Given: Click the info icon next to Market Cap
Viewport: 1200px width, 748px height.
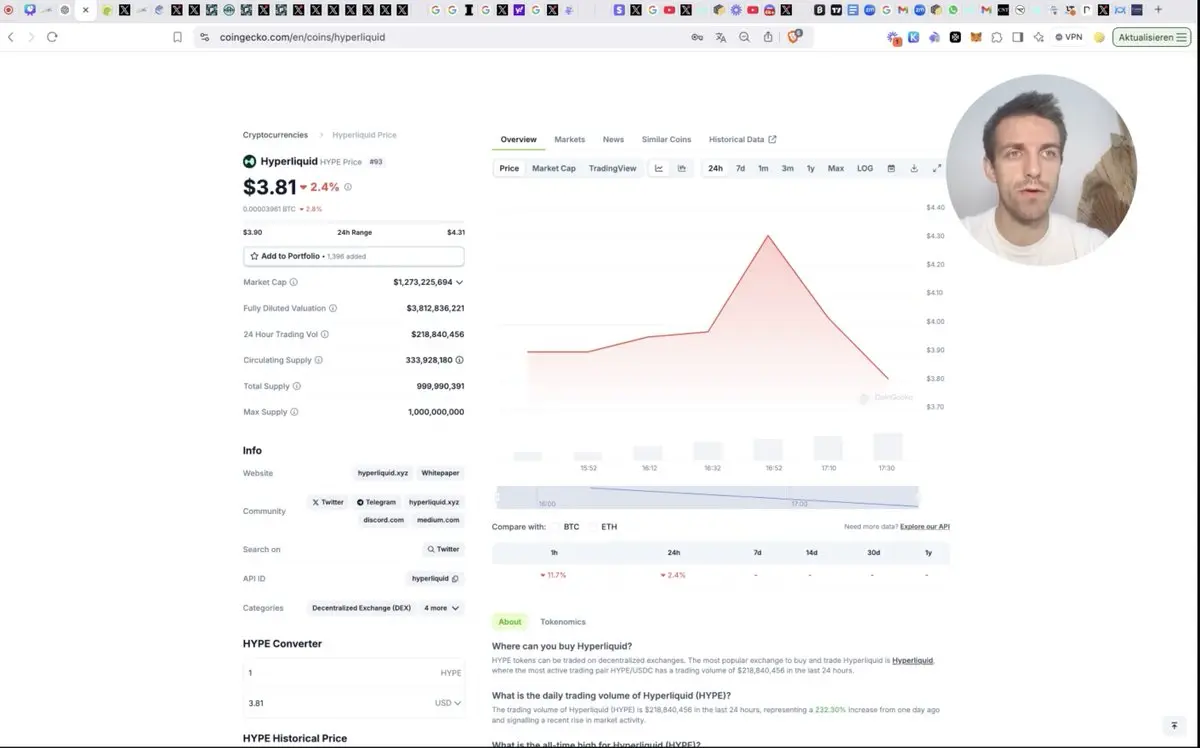Looking at the screenshot, I should click(x=293, y=282).
